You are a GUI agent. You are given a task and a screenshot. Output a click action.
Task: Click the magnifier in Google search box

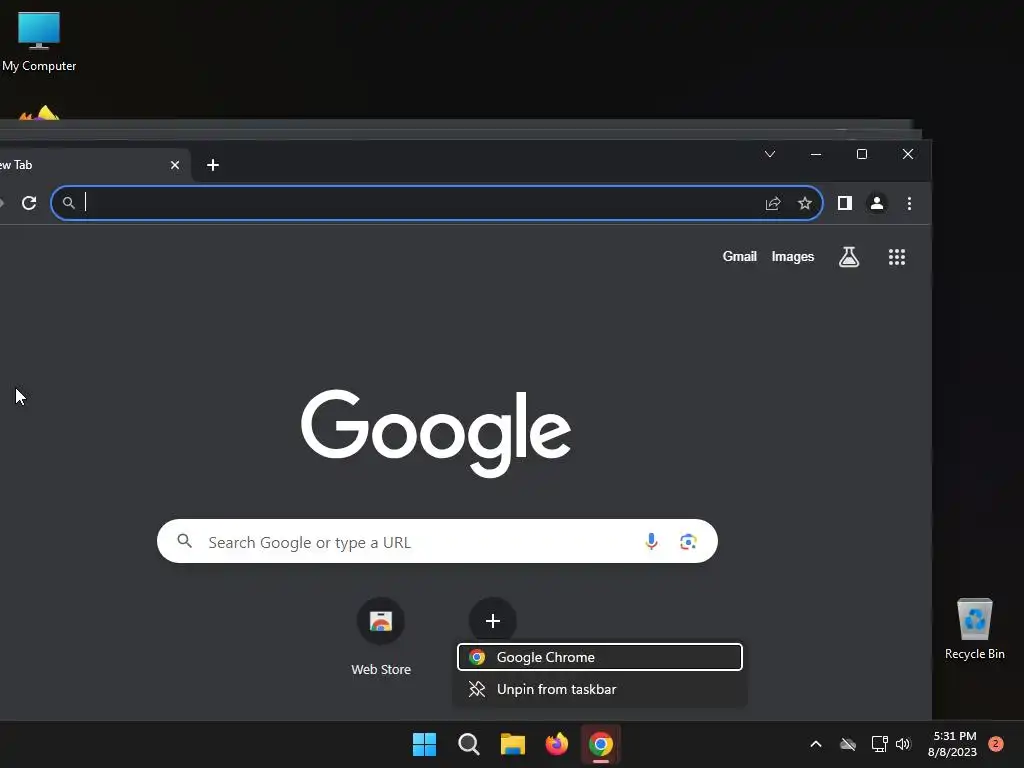coord(185,541)
